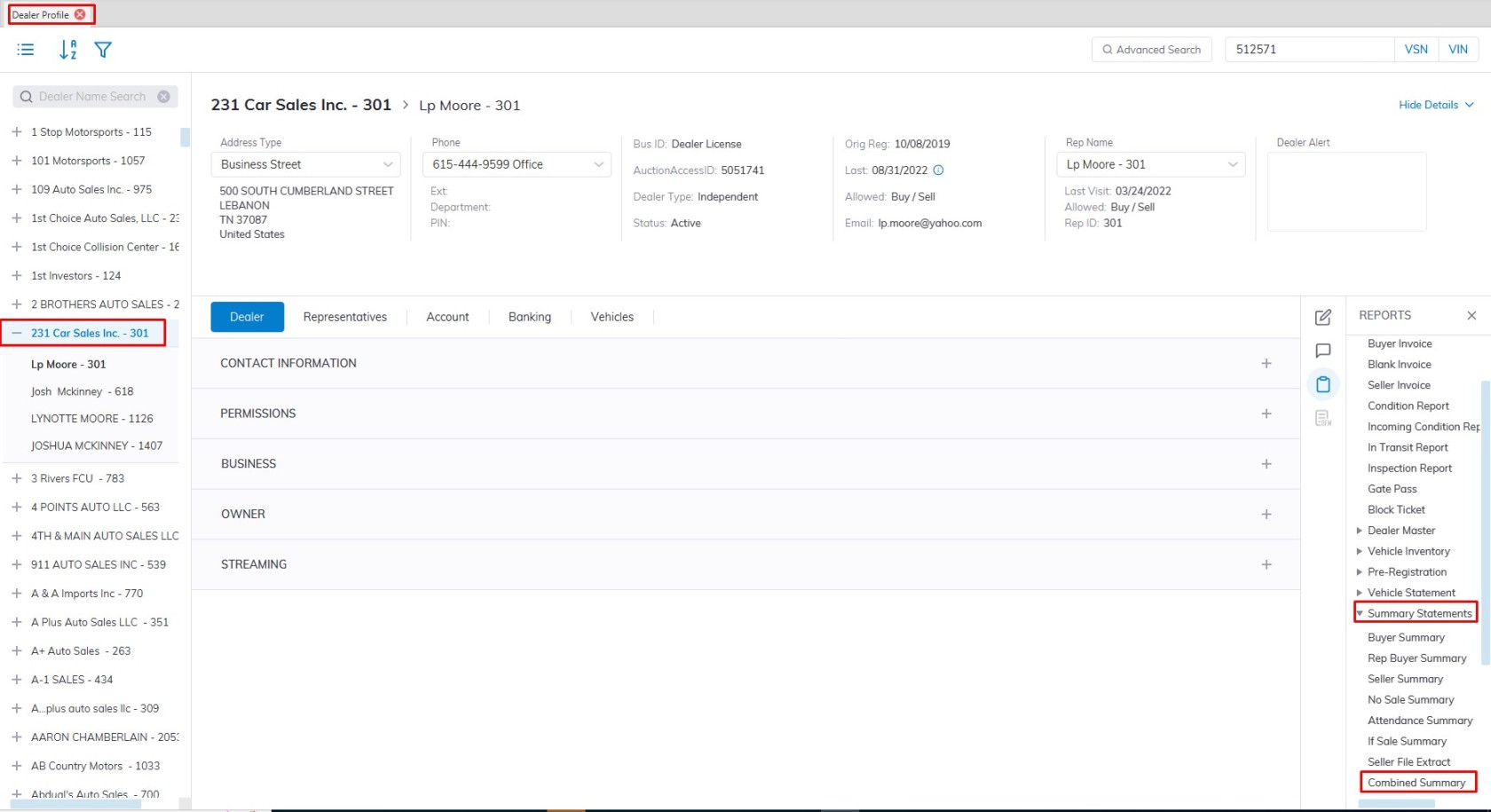Viewport: 1491px width, 812px height.
Task: Open the filter funnel icon
Action: 103,50
